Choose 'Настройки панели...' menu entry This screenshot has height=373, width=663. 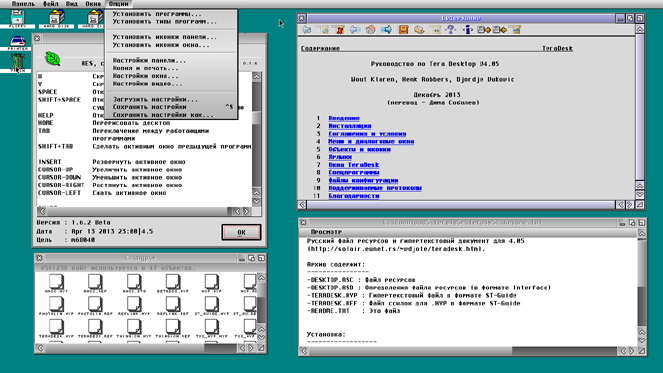point(171,60)
